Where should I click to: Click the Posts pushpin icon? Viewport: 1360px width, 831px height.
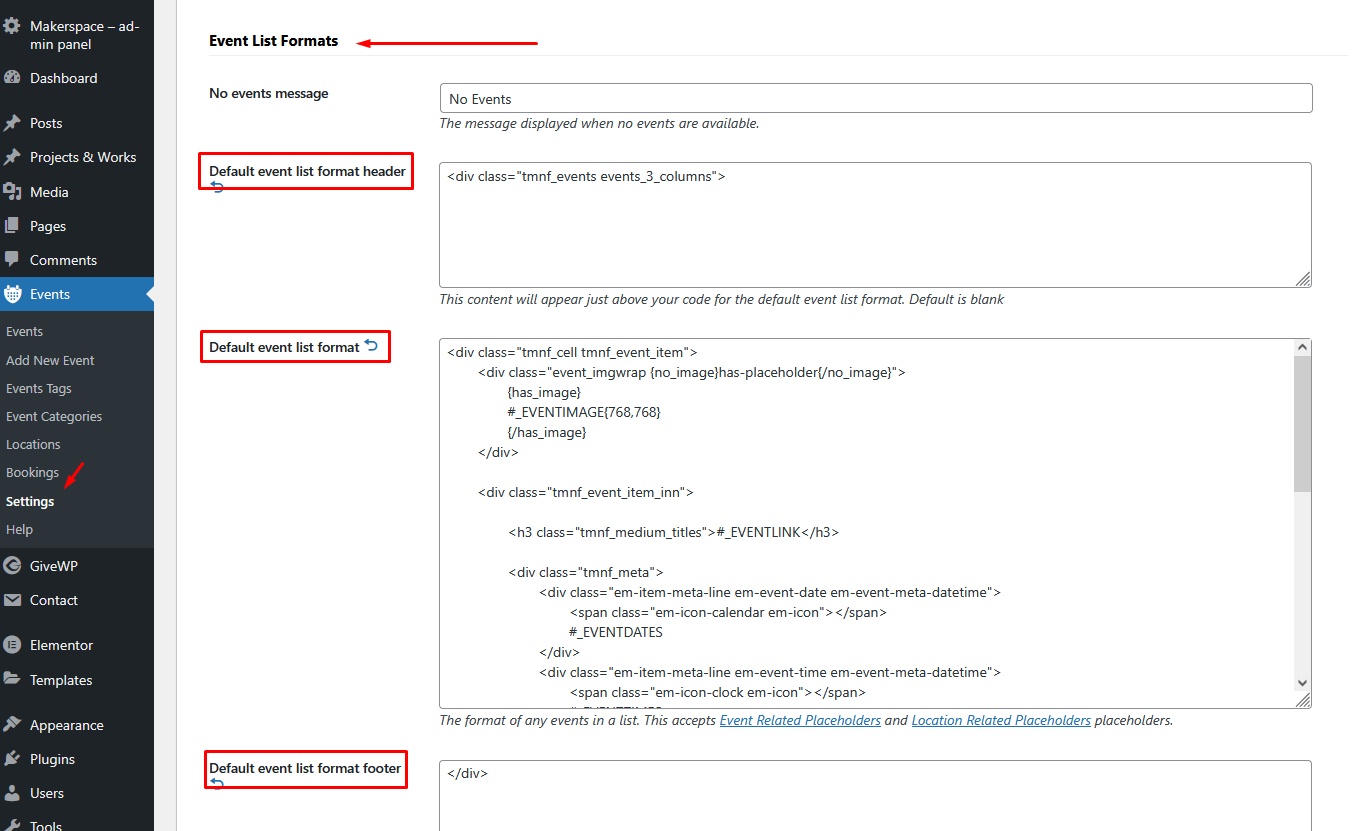pos(12,123)
